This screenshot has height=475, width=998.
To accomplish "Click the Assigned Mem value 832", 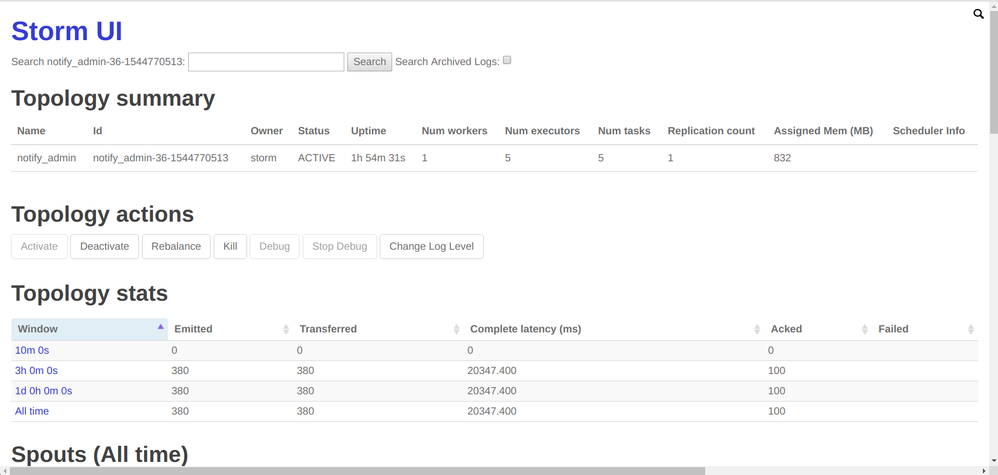I will pos(782,158).
